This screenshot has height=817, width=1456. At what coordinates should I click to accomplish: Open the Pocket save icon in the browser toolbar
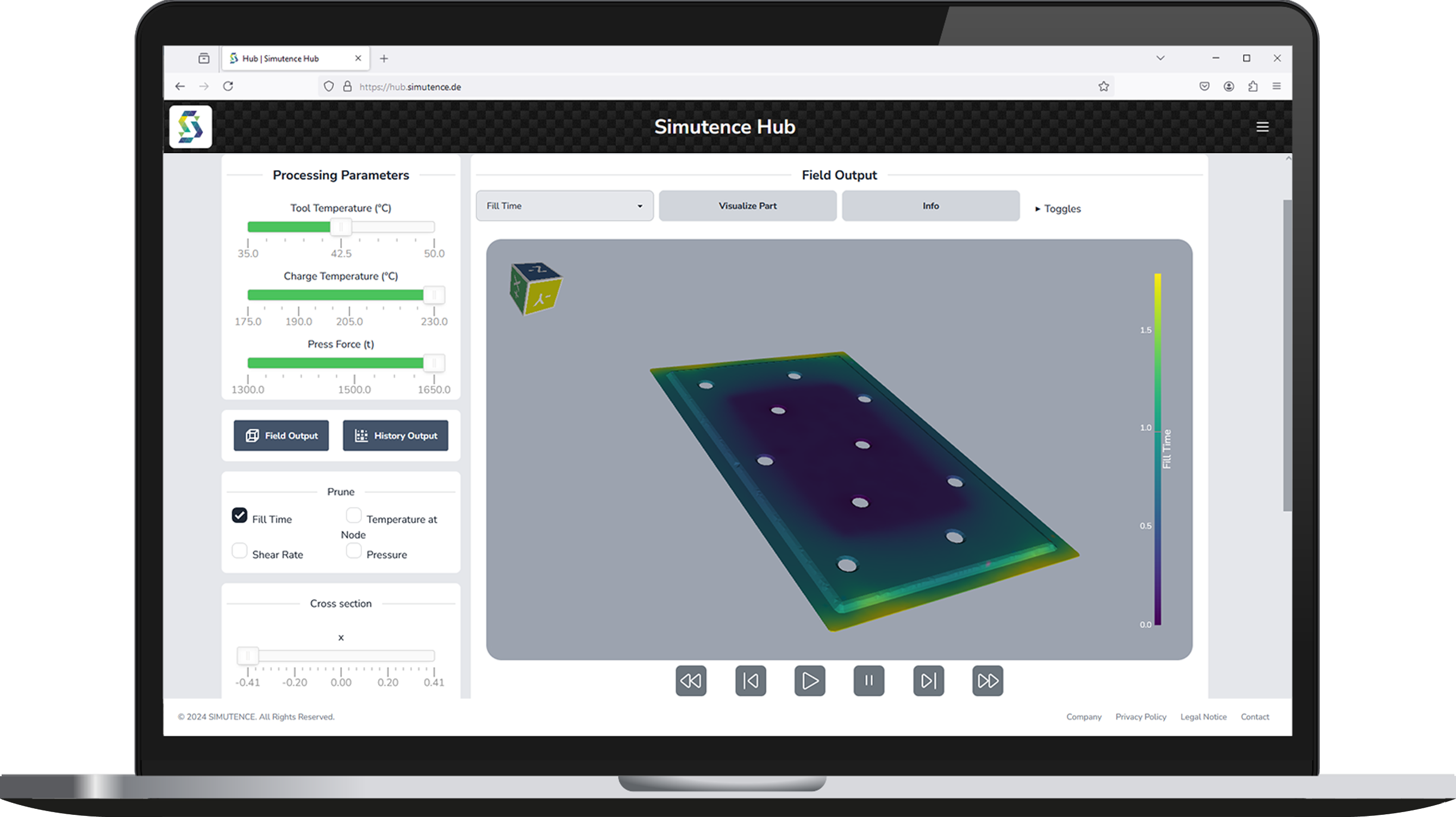[x=1204, y=86]
